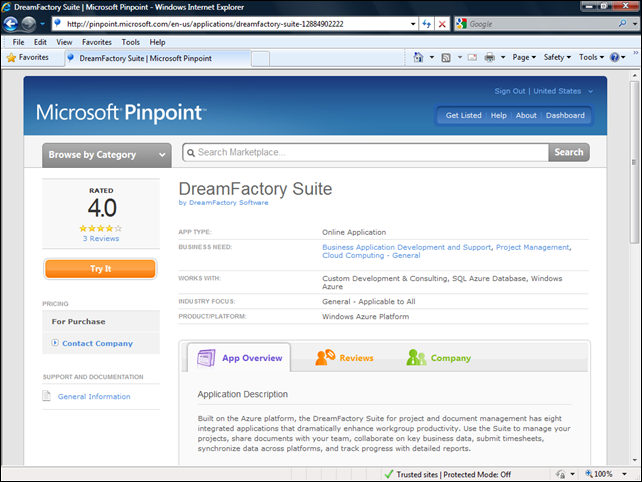Click the Help link in Pinpoint header
The image size is (642, 482).
coord(499,115)
